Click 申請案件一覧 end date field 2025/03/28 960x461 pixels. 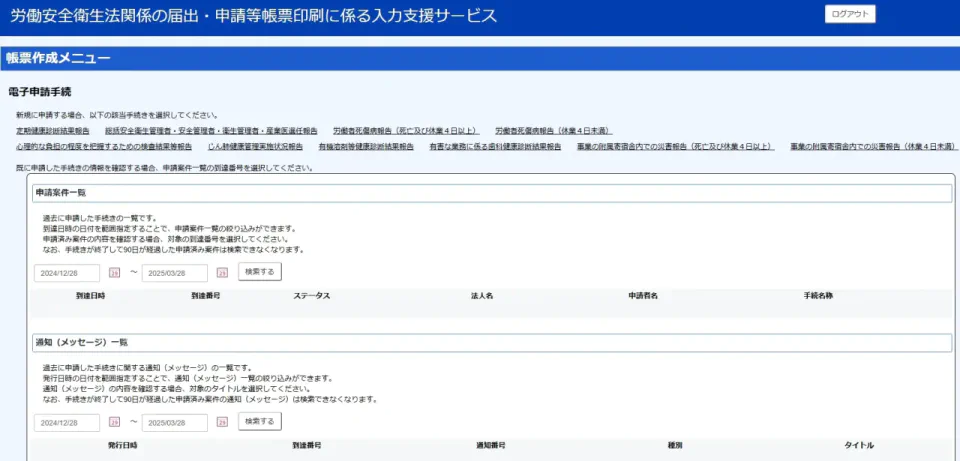[175, 272]
